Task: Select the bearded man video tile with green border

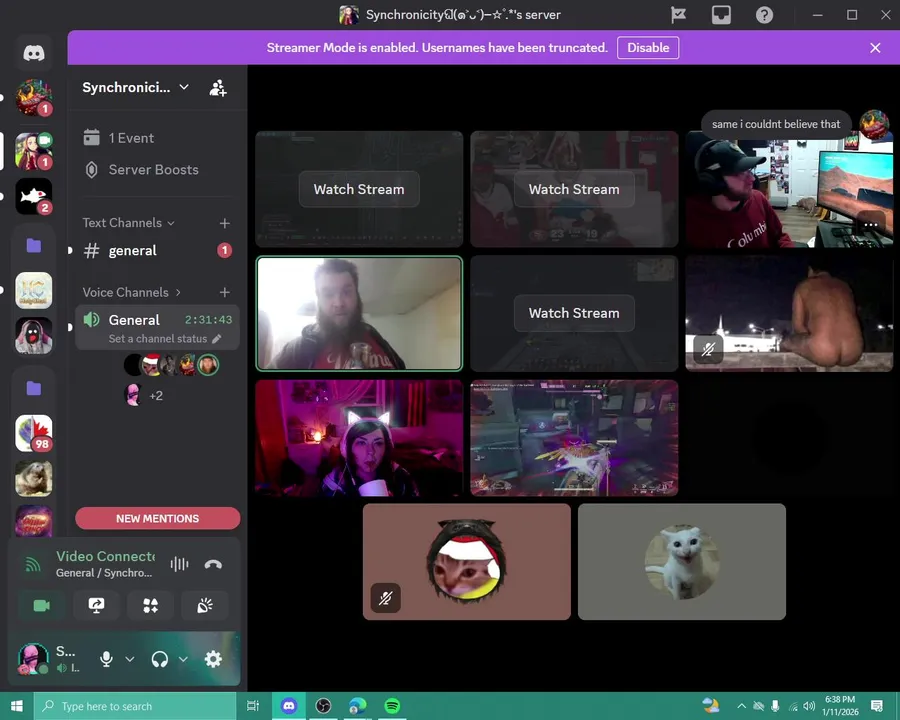Action: [x=359, y=313]
